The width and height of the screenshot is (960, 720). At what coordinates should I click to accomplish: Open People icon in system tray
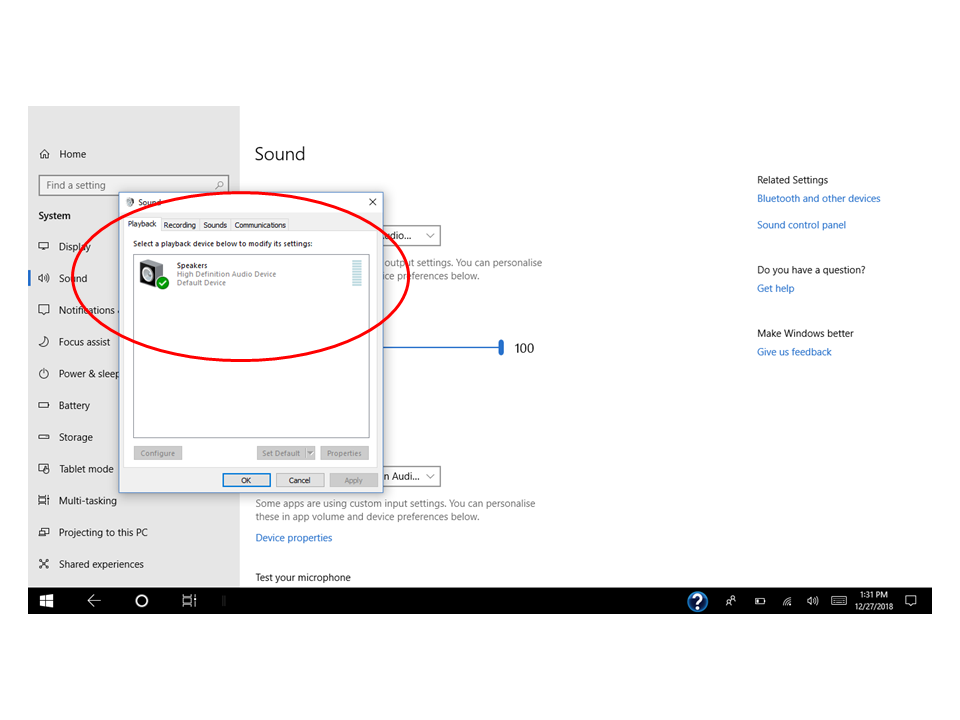[x=730, y=601]
